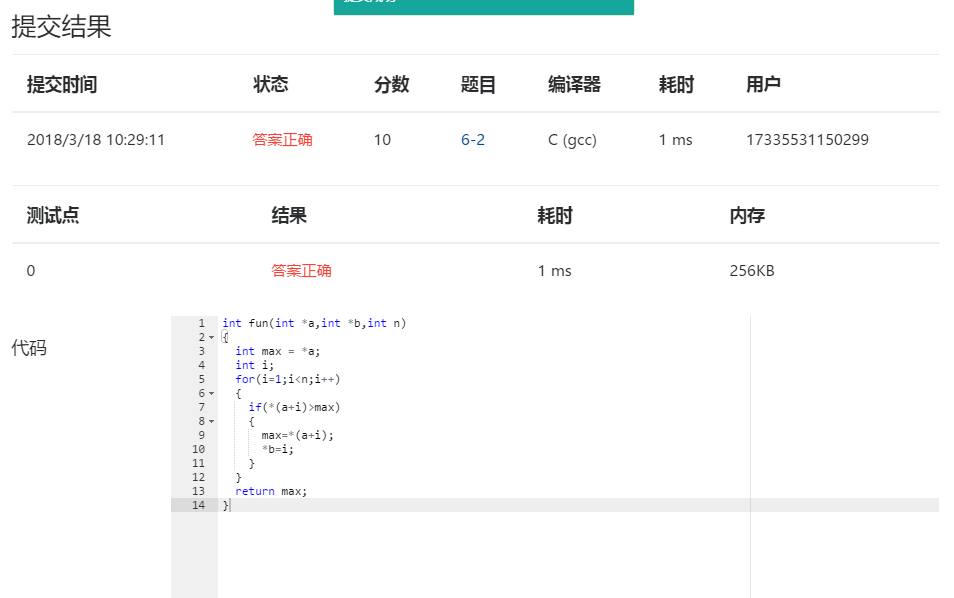The image size is (954, 598).
Task: Select the 答案正确 result for test point 0
Action: pos(301,271)
